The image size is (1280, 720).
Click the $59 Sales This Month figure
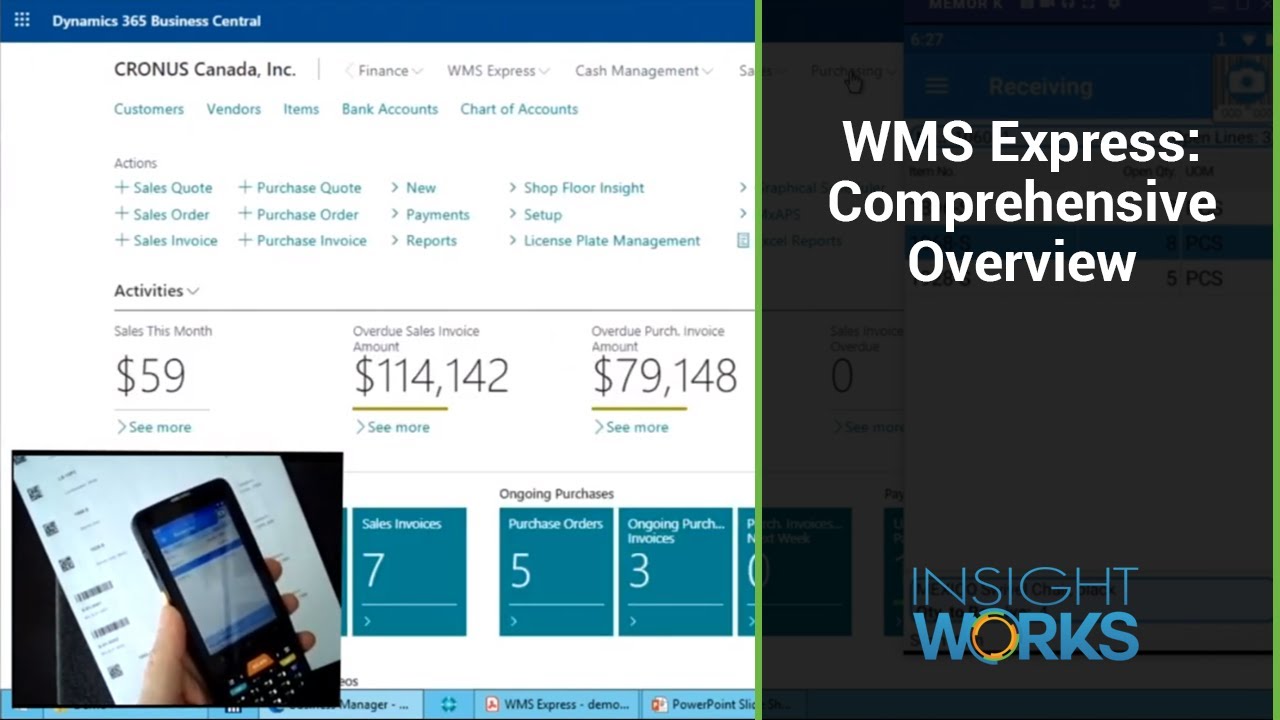[x=151, y=377]
